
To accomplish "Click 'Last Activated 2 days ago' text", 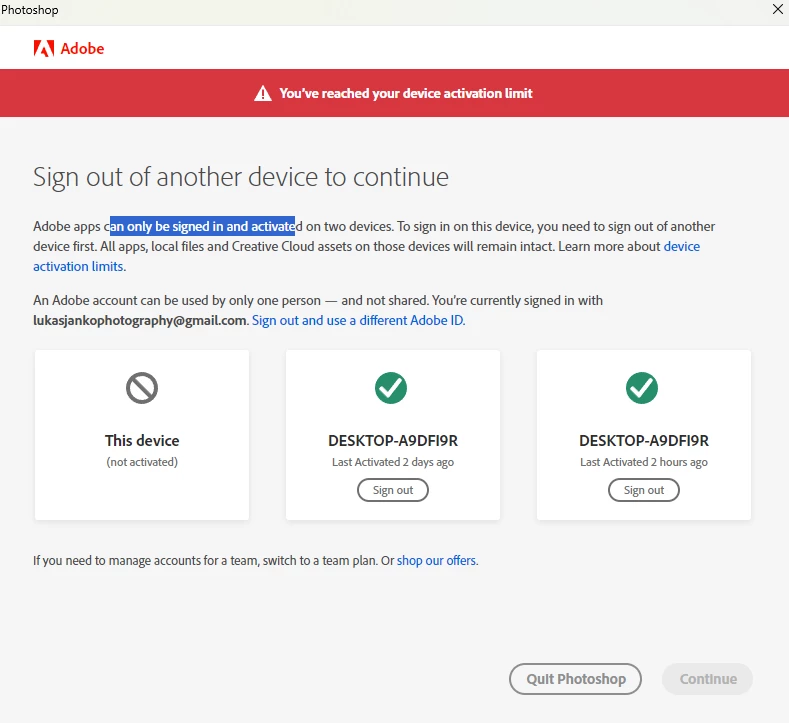I will (393, 462).
